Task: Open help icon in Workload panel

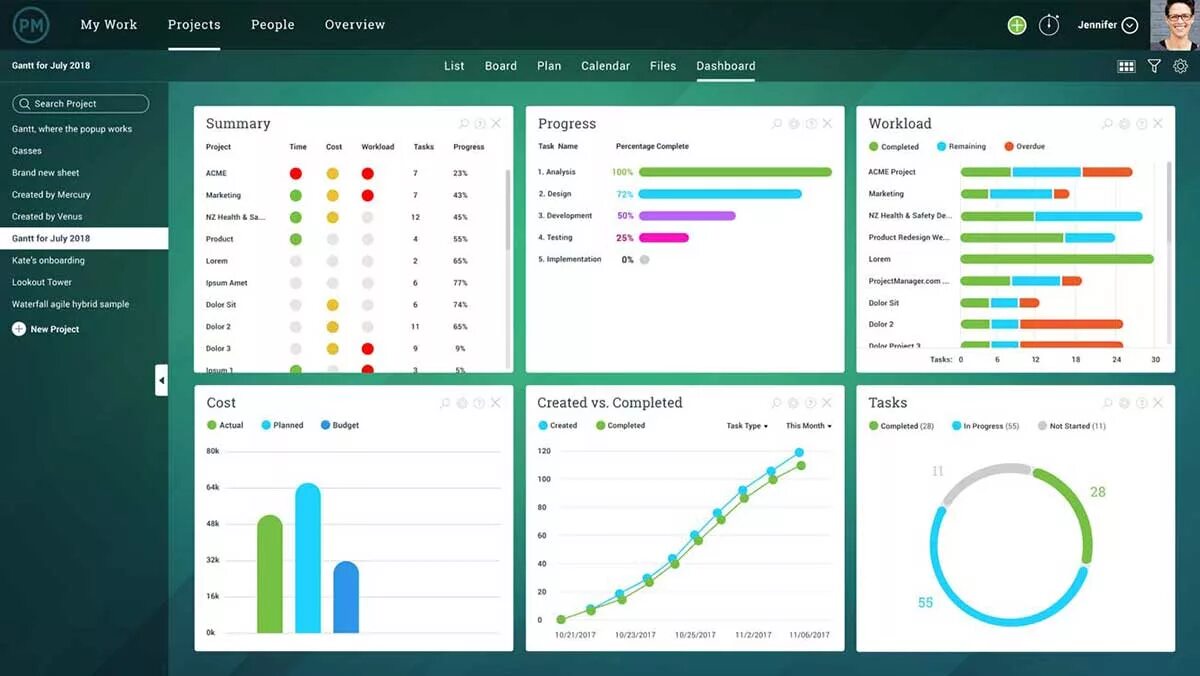Action: pos(1141,124)
